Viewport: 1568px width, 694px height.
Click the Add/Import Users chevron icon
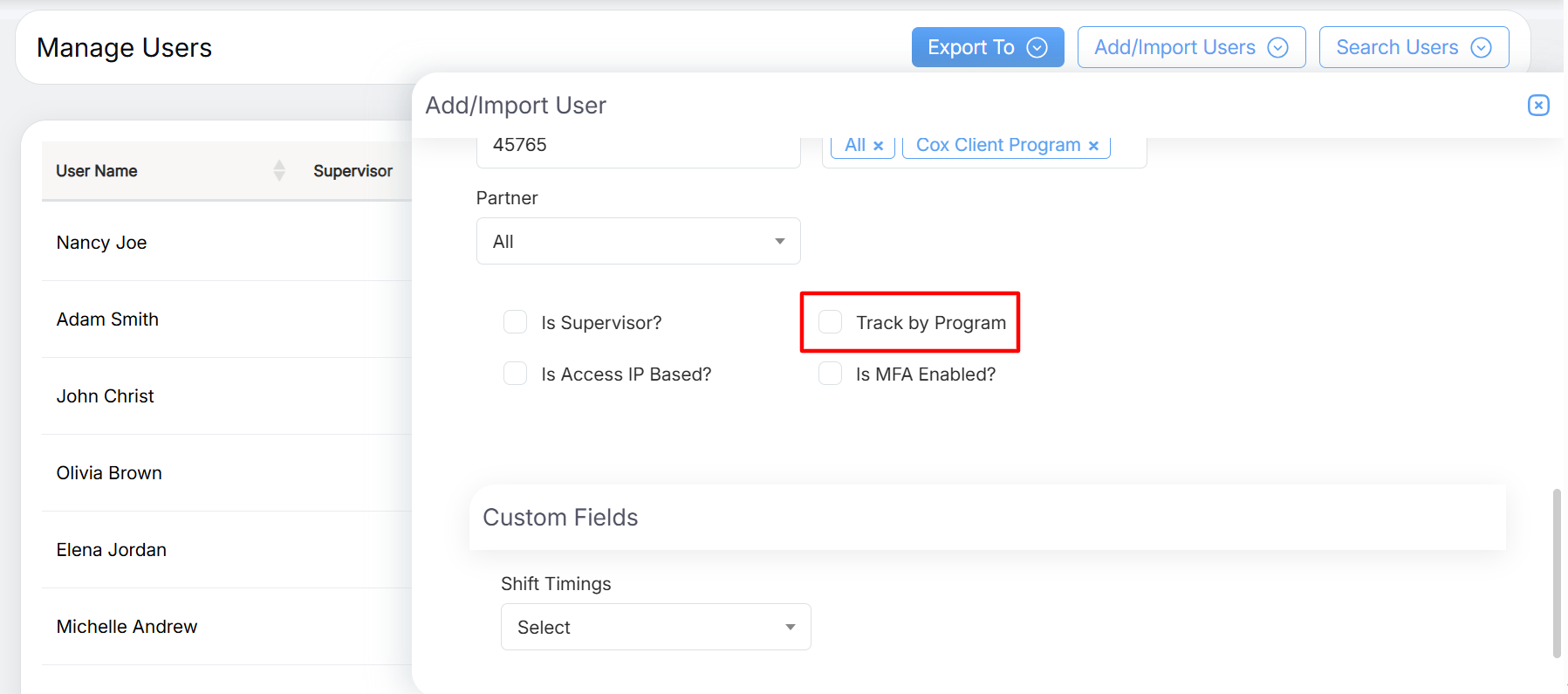[x=1277, y=48]
